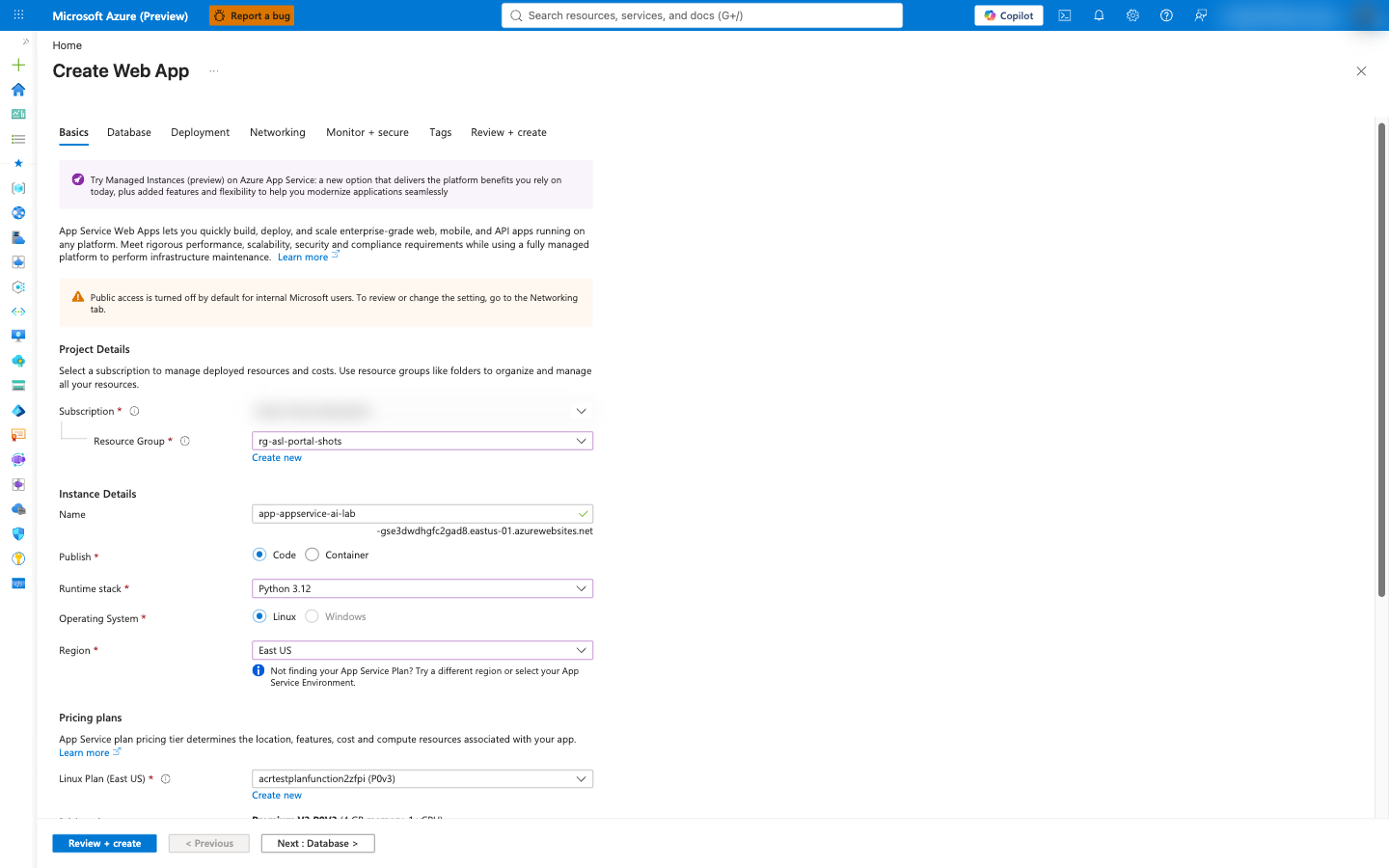Open the feedback icon in the top bar
The width and height of the screenshot is (1389, 868).
tap(1201, 15)
